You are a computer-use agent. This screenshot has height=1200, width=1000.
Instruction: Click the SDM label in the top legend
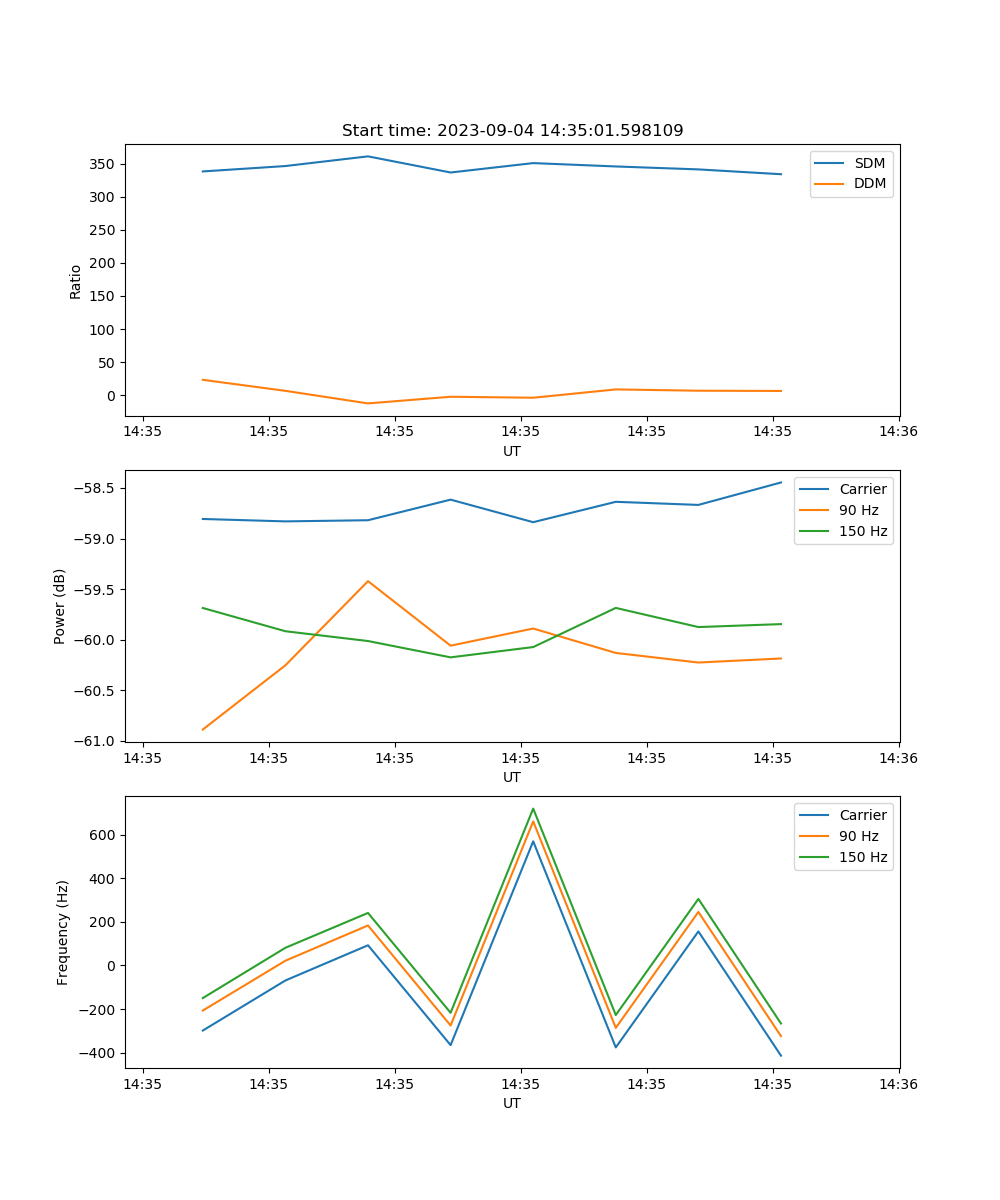869,163
